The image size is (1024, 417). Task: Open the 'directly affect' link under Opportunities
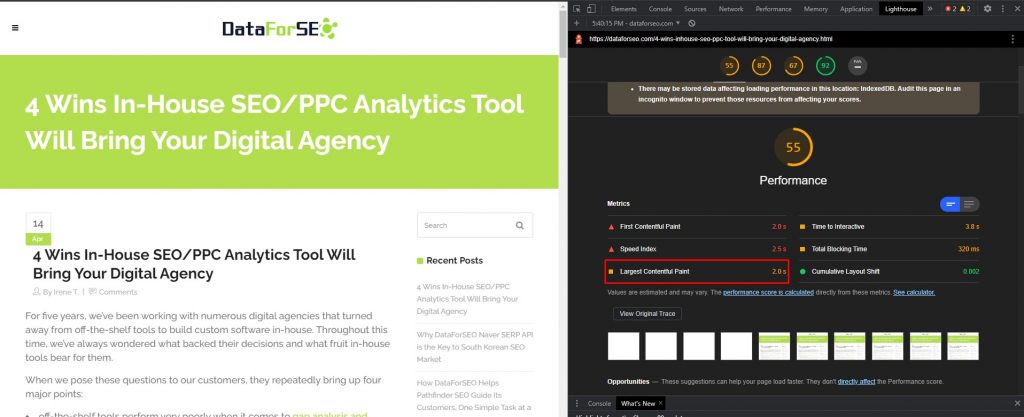tap(856, 382)
